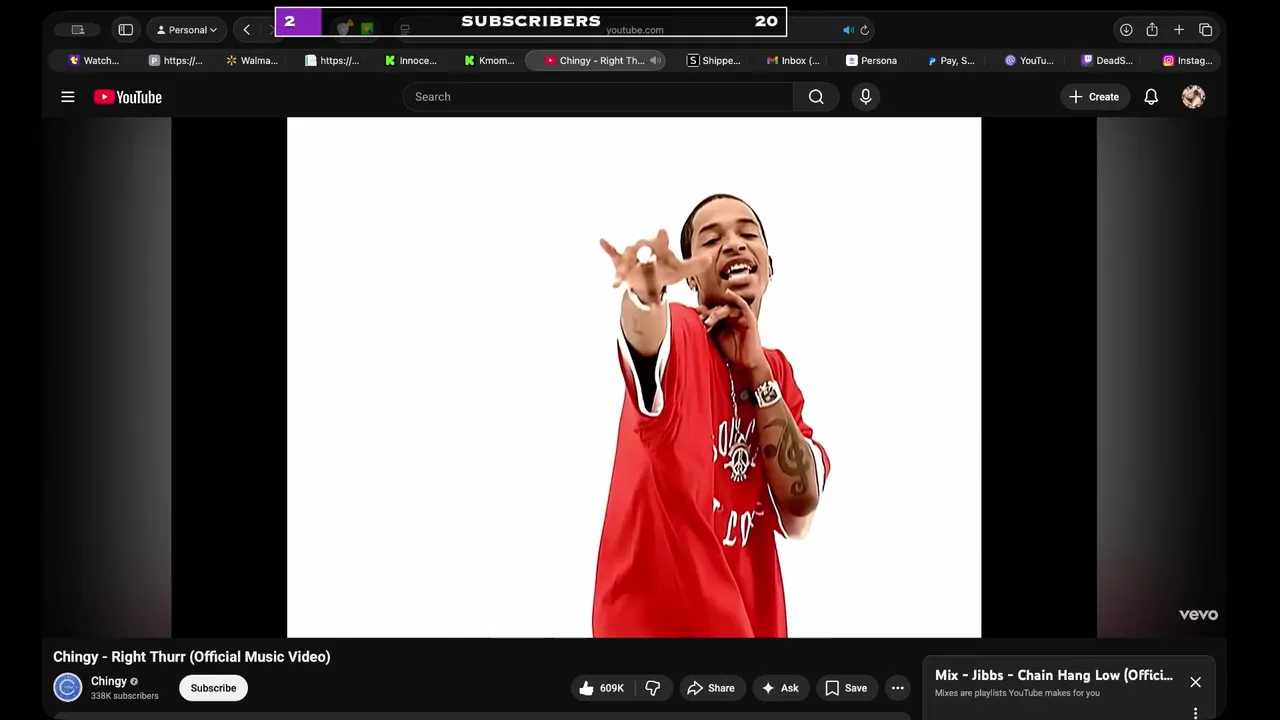Switch to the Pay, S... PayPal tab
Viewport: 1280px width, 720px height.
coord(951,61)
